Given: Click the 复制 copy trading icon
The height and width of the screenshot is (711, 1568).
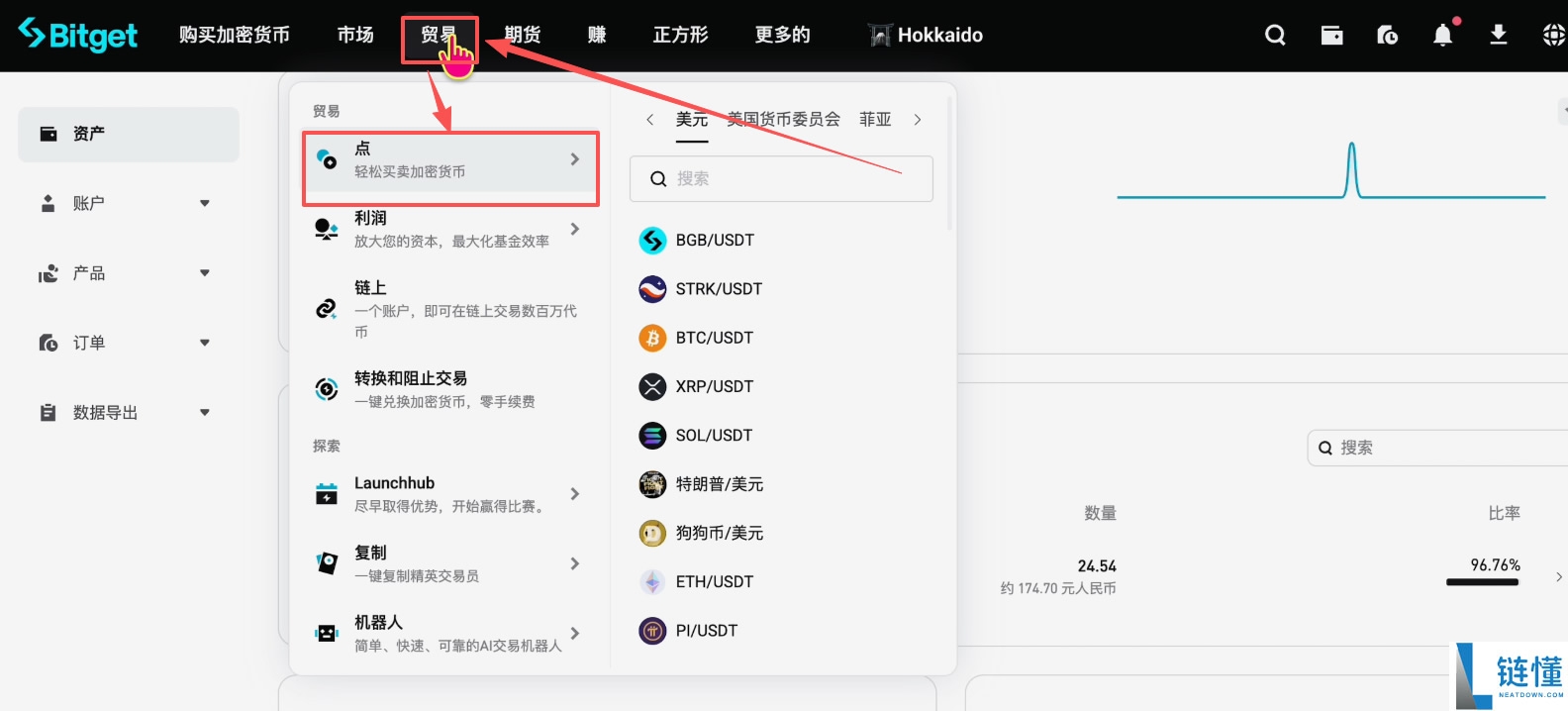Looking at the screenshot, I should (326, 563).
